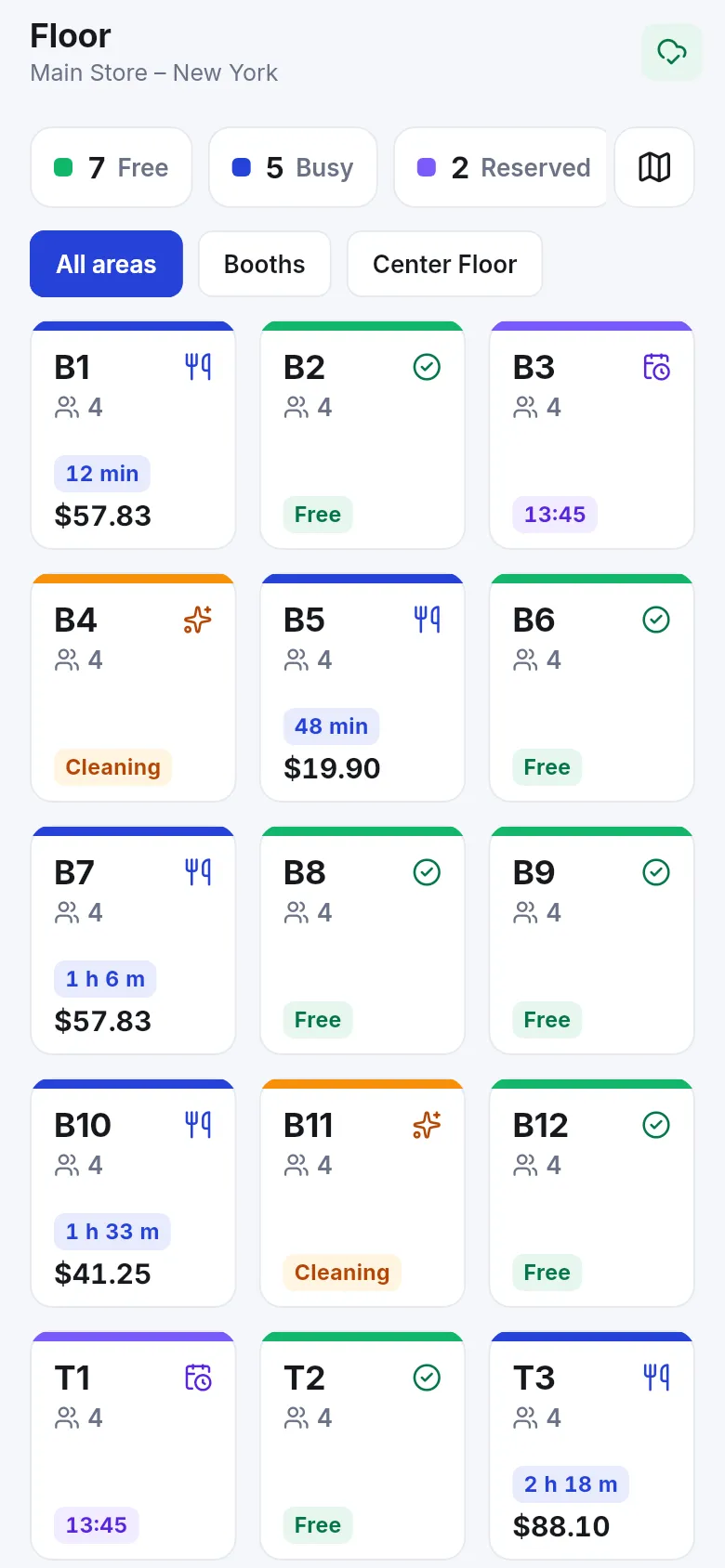Open the floor map view icon
The height and width of the screenshot is (1568, 725).
[x=654, y=167]
